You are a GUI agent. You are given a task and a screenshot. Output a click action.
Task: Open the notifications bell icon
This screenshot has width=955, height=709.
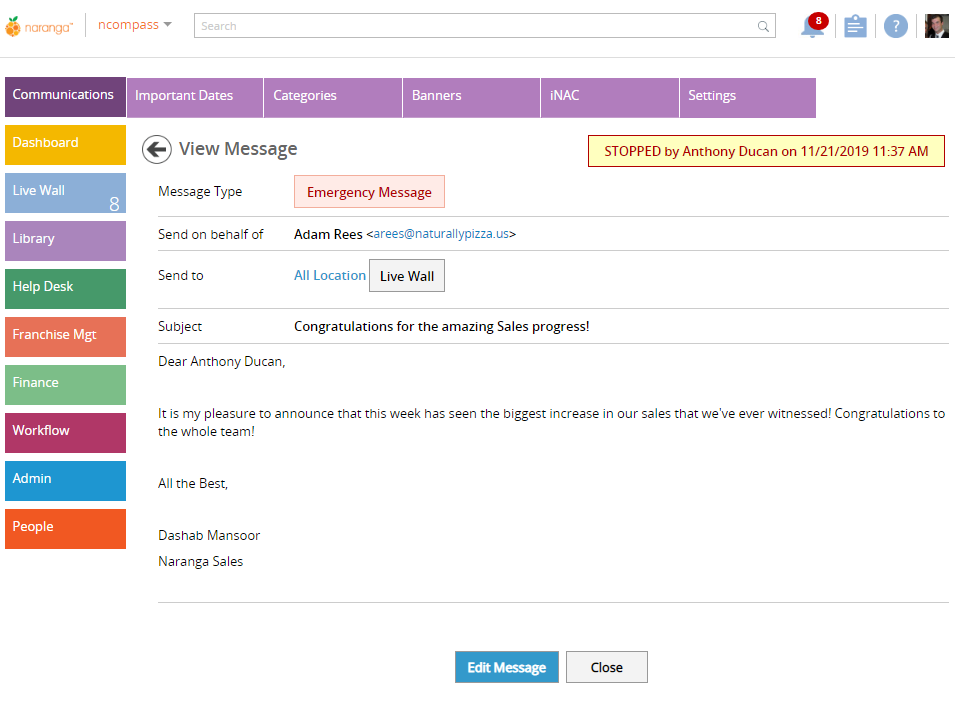pos(814,26)
